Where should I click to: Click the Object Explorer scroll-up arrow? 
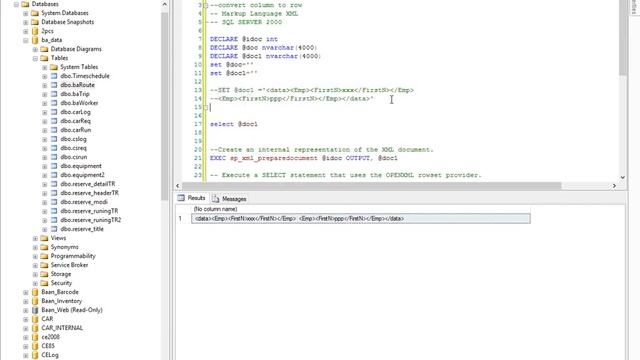164,4
